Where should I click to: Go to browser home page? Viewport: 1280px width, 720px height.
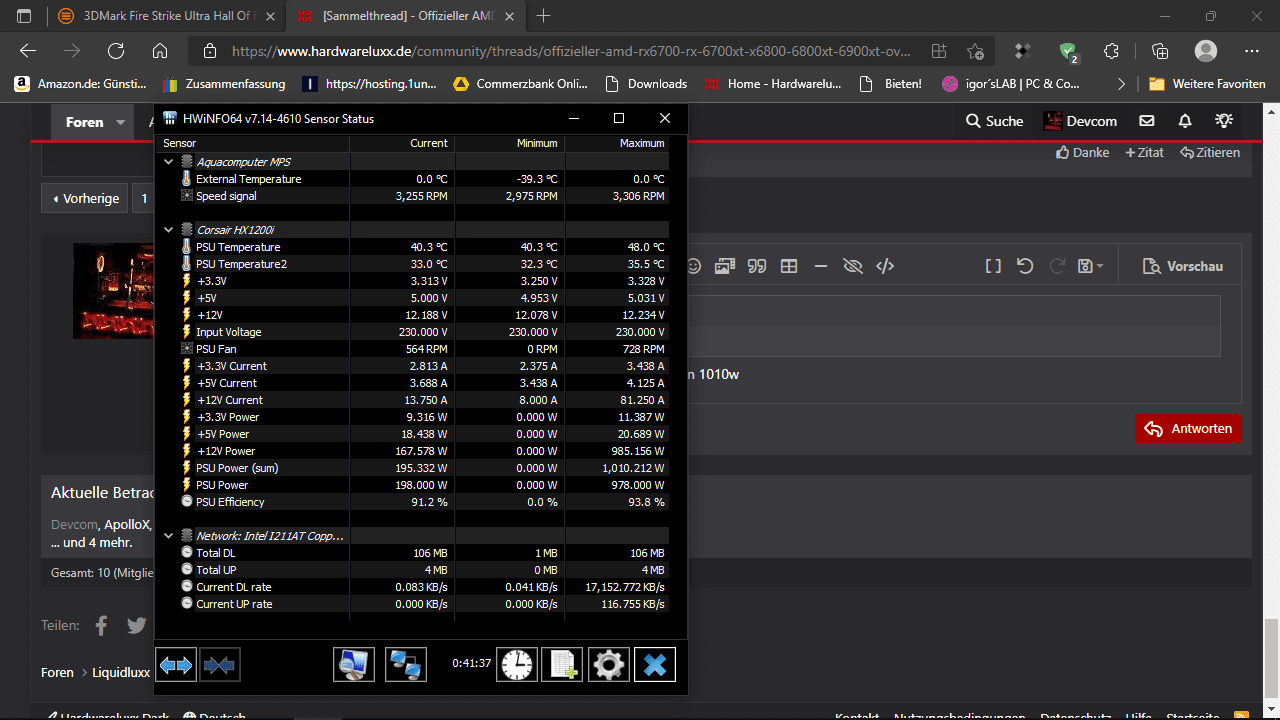(160, 51)
